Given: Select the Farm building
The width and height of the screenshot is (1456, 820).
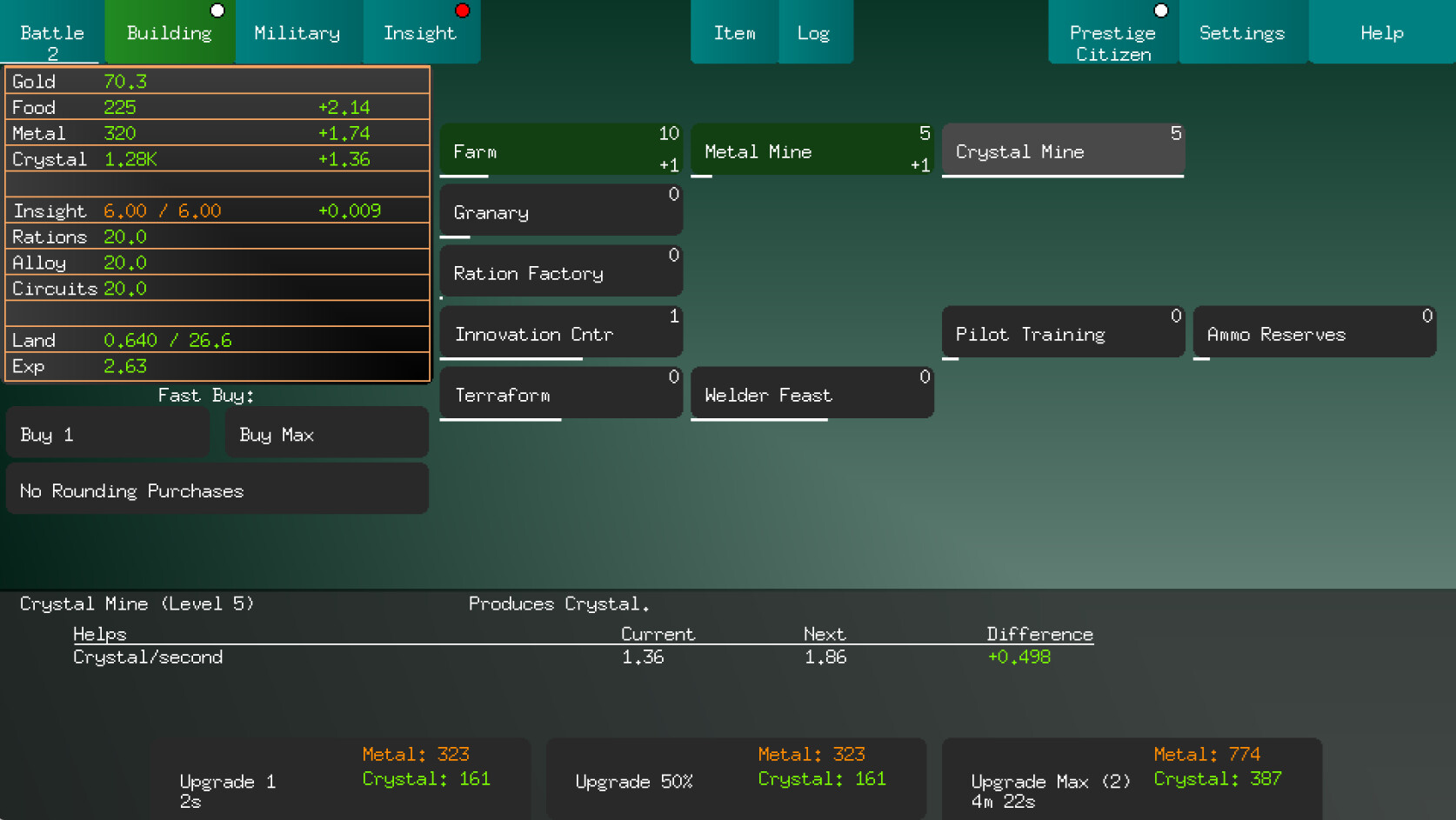Looking at the screenshot, I should point(560,150).
